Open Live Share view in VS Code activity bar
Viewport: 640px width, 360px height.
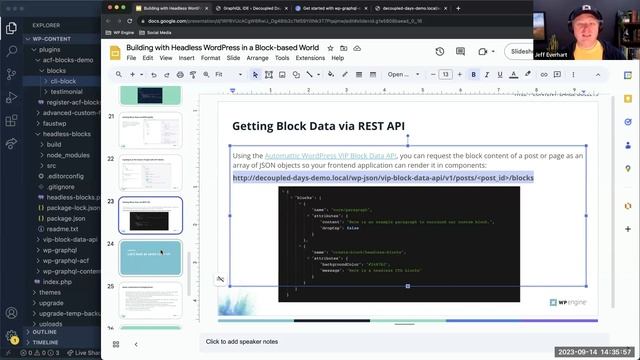(11, 143)
